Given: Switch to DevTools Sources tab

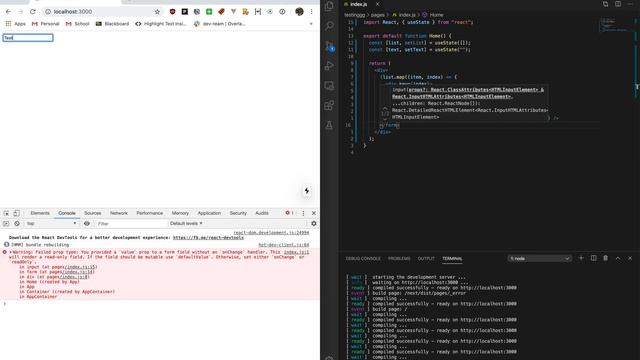Looking at the screenshot, I should [93, 213].
